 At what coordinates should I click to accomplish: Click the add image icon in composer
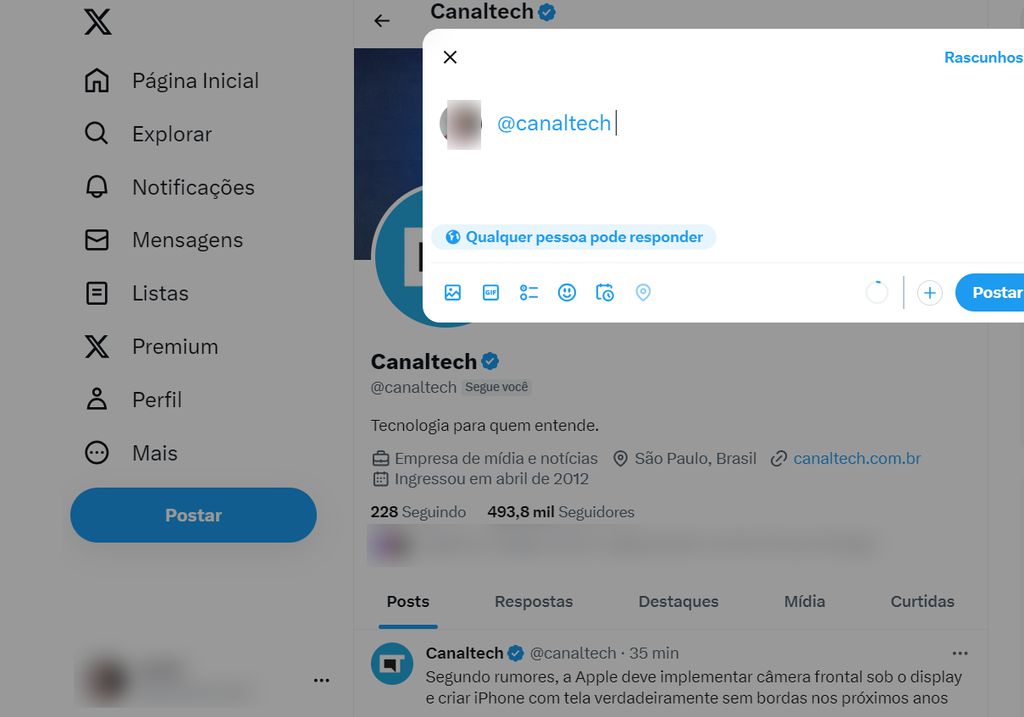[x=453, y=292]
